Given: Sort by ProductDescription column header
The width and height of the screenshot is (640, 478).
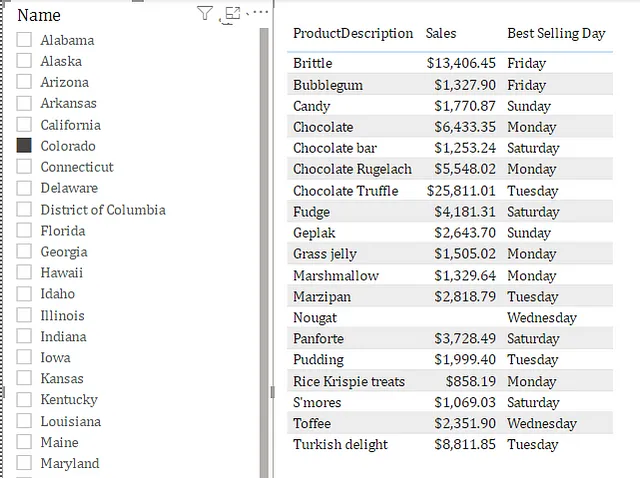Looking at the screenshot, I should point(352,34).
